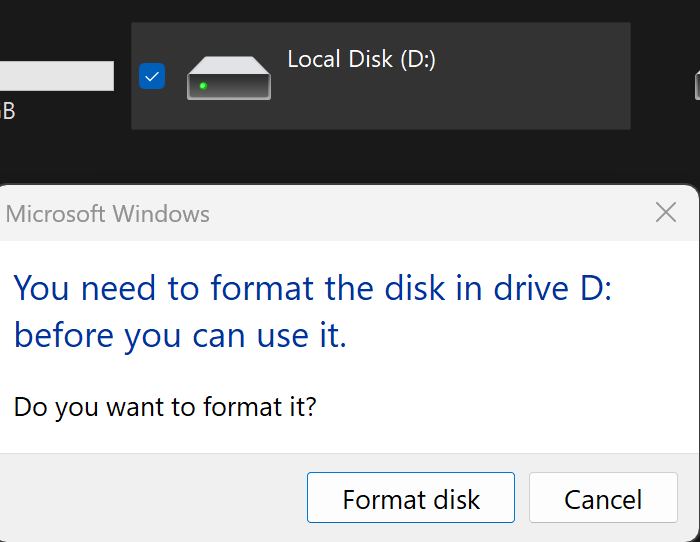Select the Local Disk (D:) name label
The width and height of the screenshot is (700, 542).
[361, 59]
